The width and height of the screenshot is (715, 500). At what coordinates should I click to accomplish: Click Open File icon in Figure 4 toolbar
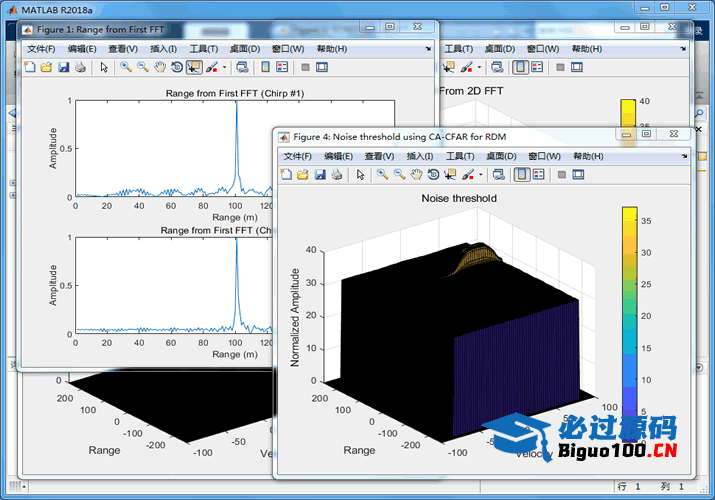click(302, 175)
